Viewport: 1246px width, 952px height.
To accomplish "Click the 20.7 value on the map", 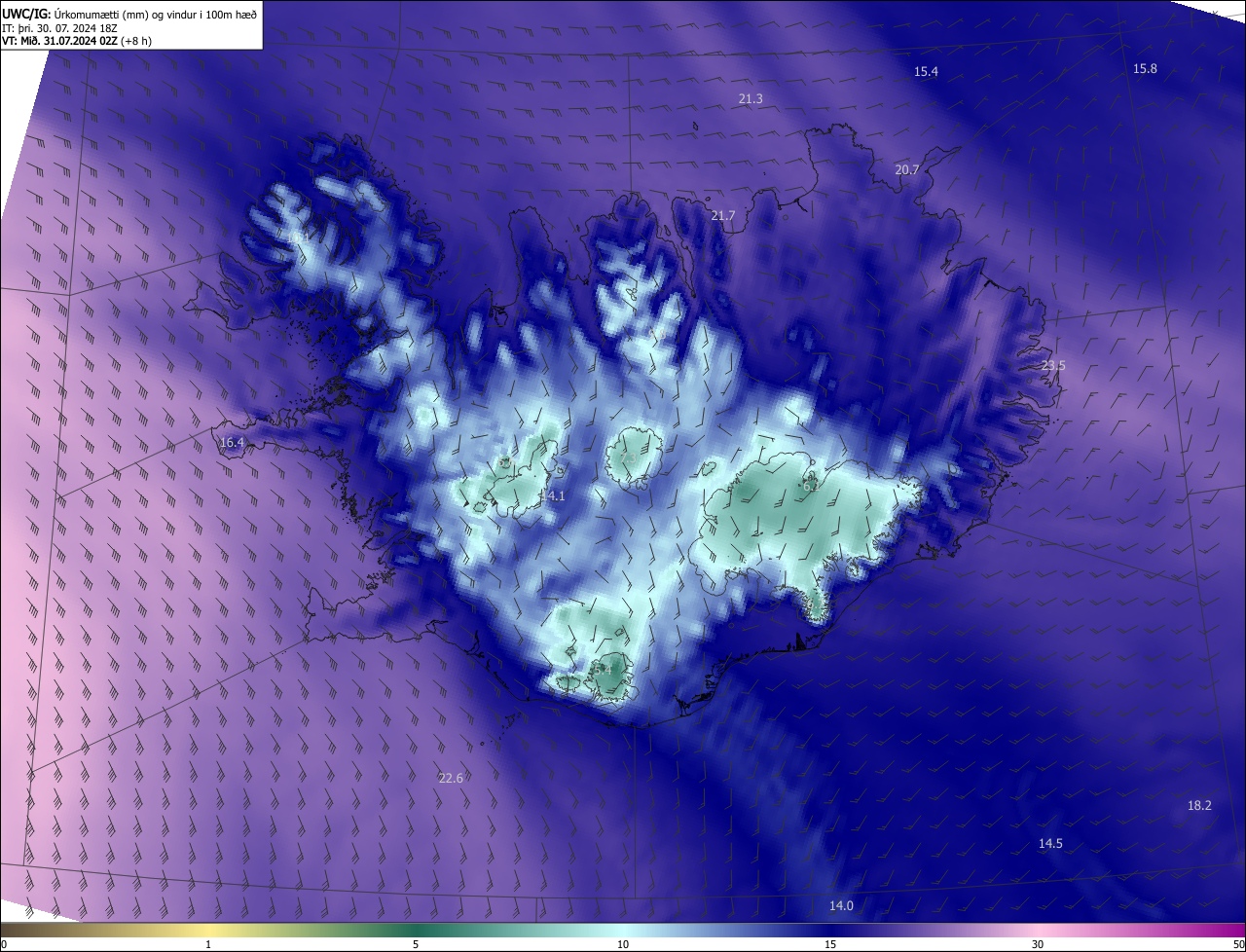I will point(907,169).
